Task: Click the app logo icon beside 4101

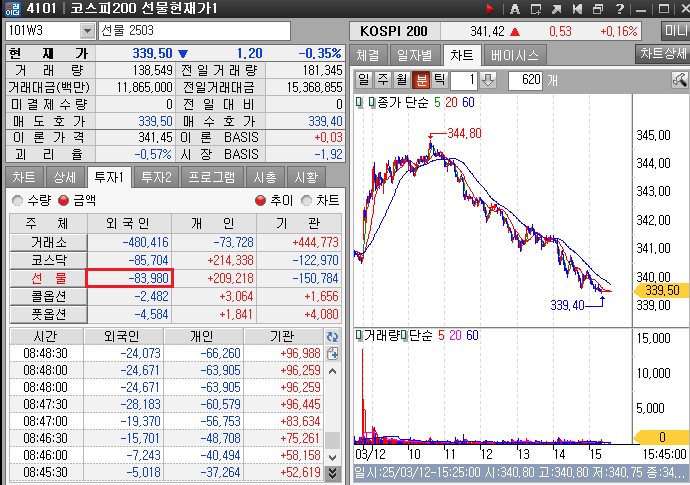Action: click(x=12, y=9)
